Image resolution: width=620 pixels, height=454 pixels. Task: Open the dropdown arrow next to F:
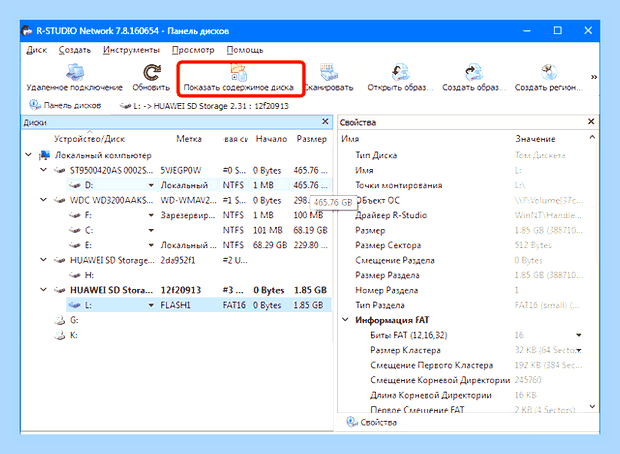click(x=151, y=215)
